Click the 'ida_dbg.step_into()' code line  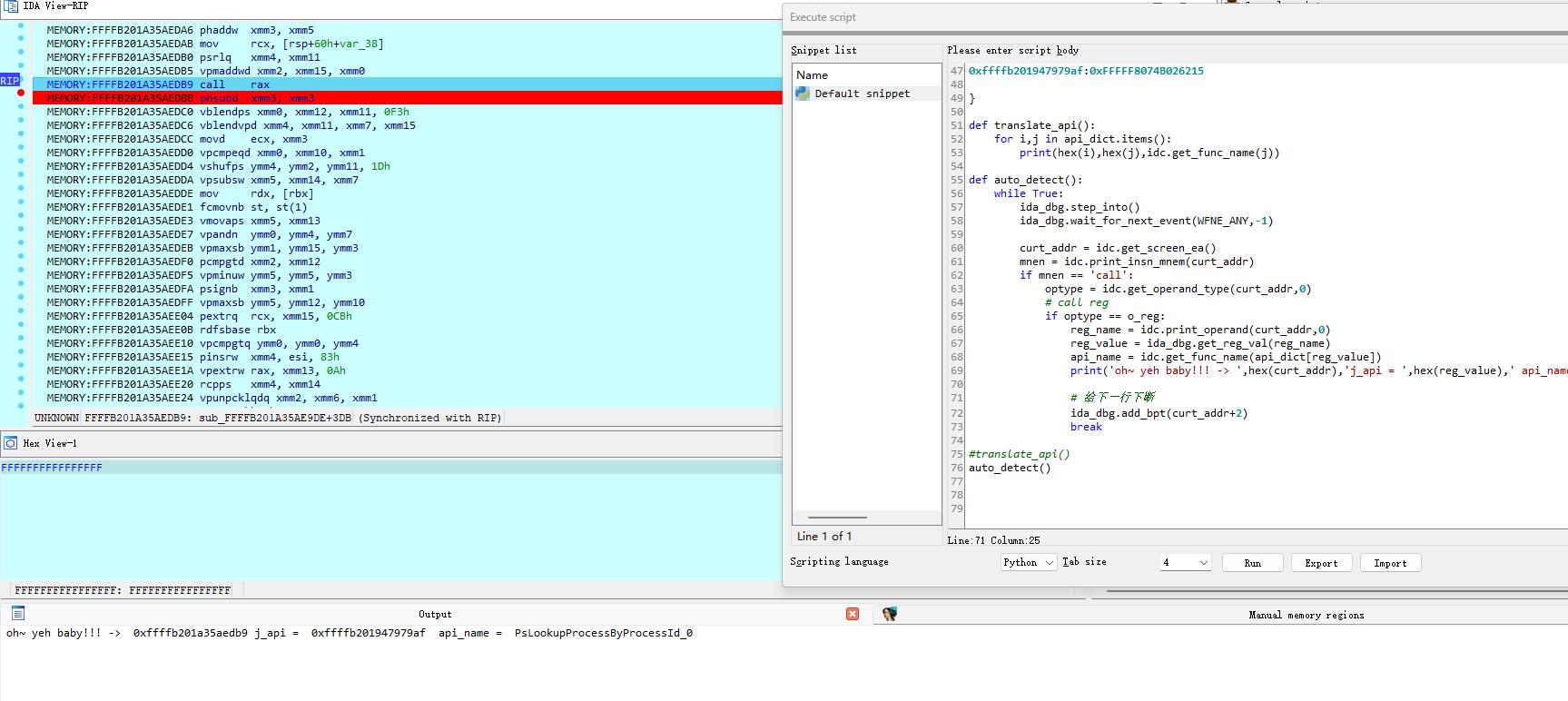pyautogui.click(x=1080, y=207)
